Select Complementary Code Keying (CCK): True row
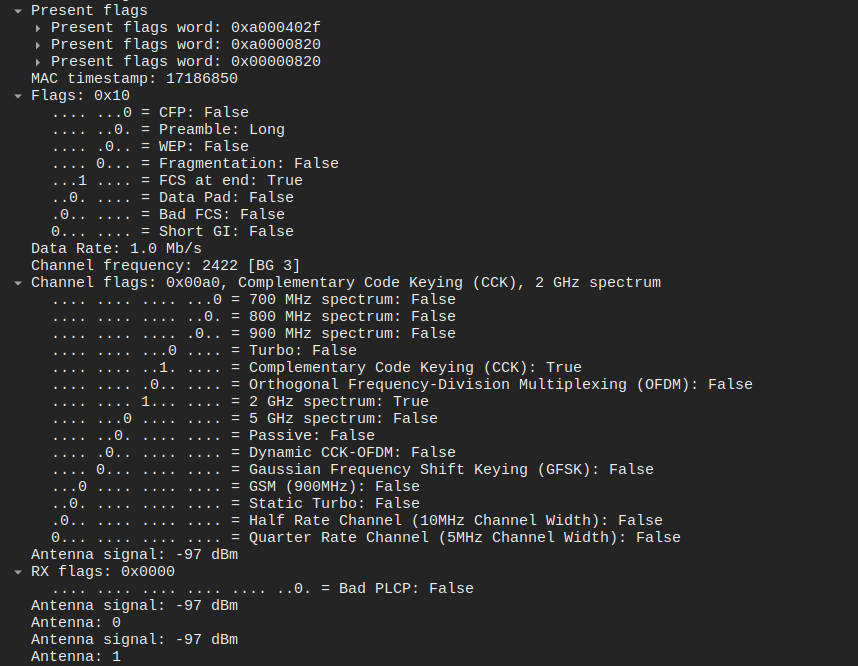The width and height of the screenshot is (858, 666). tap(317, 368)
